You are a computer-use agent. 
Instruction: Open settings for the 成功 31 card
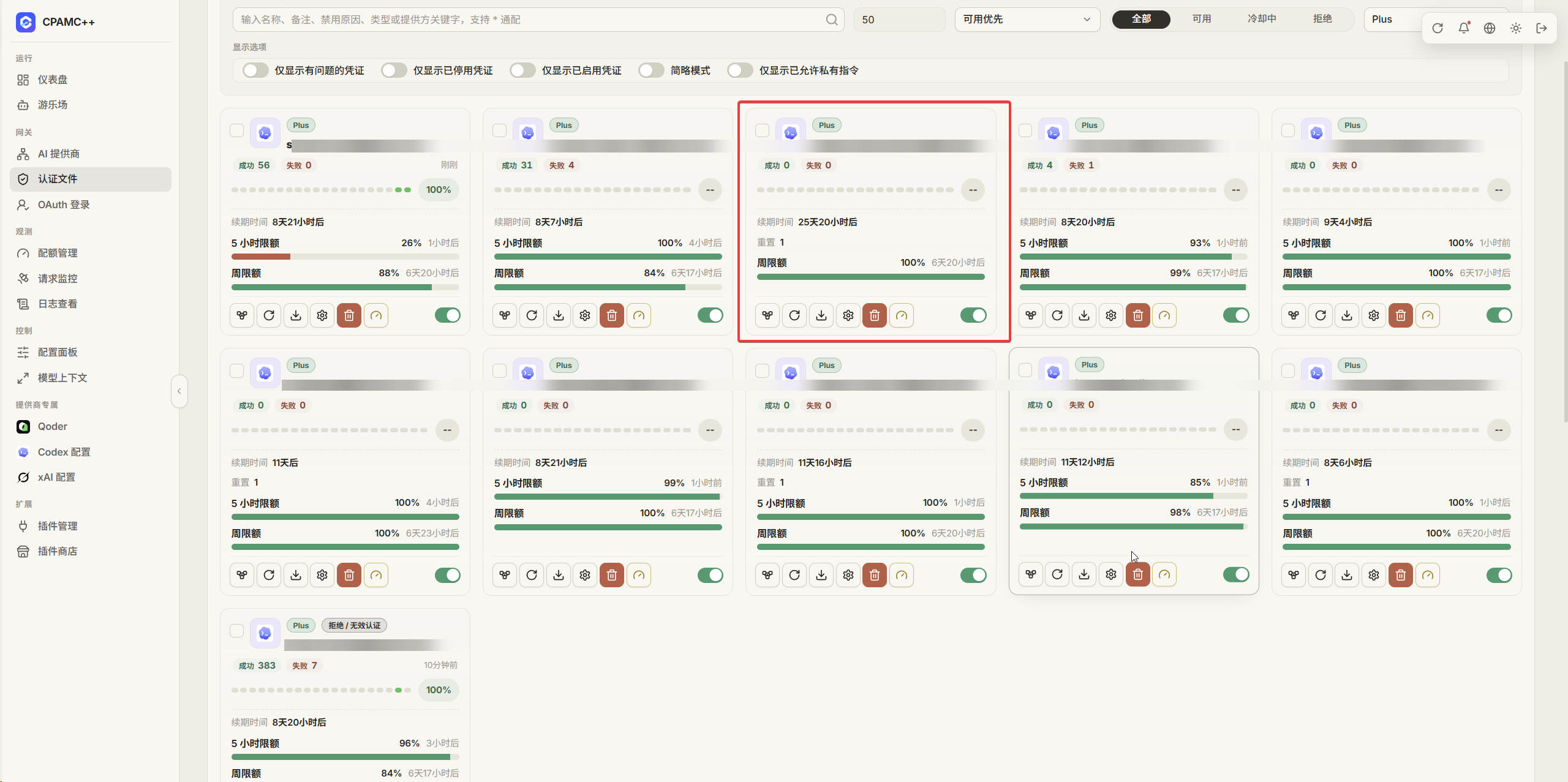(x=585, y=315)
